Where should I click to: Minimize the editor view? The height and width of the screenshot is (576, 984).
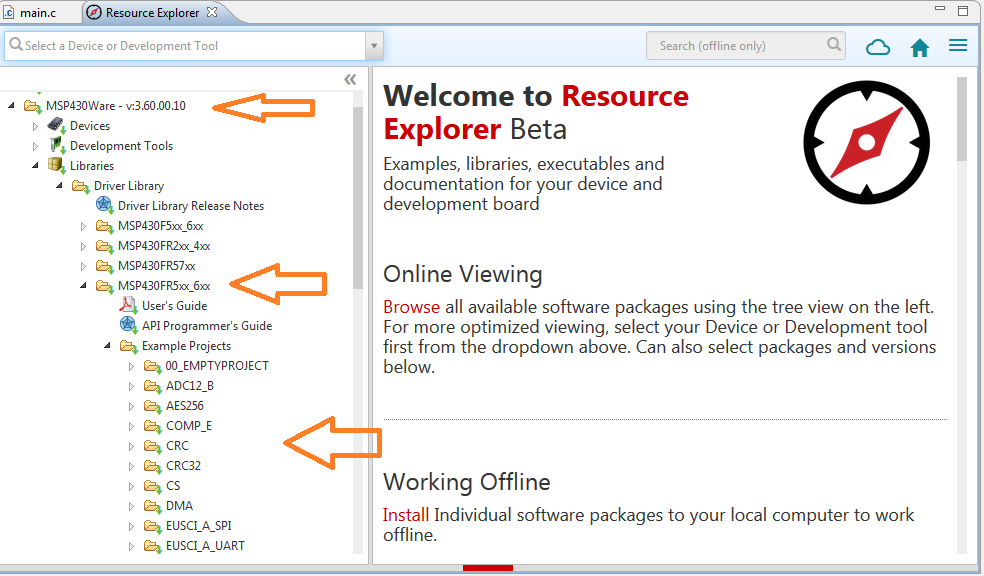[939, 9]
